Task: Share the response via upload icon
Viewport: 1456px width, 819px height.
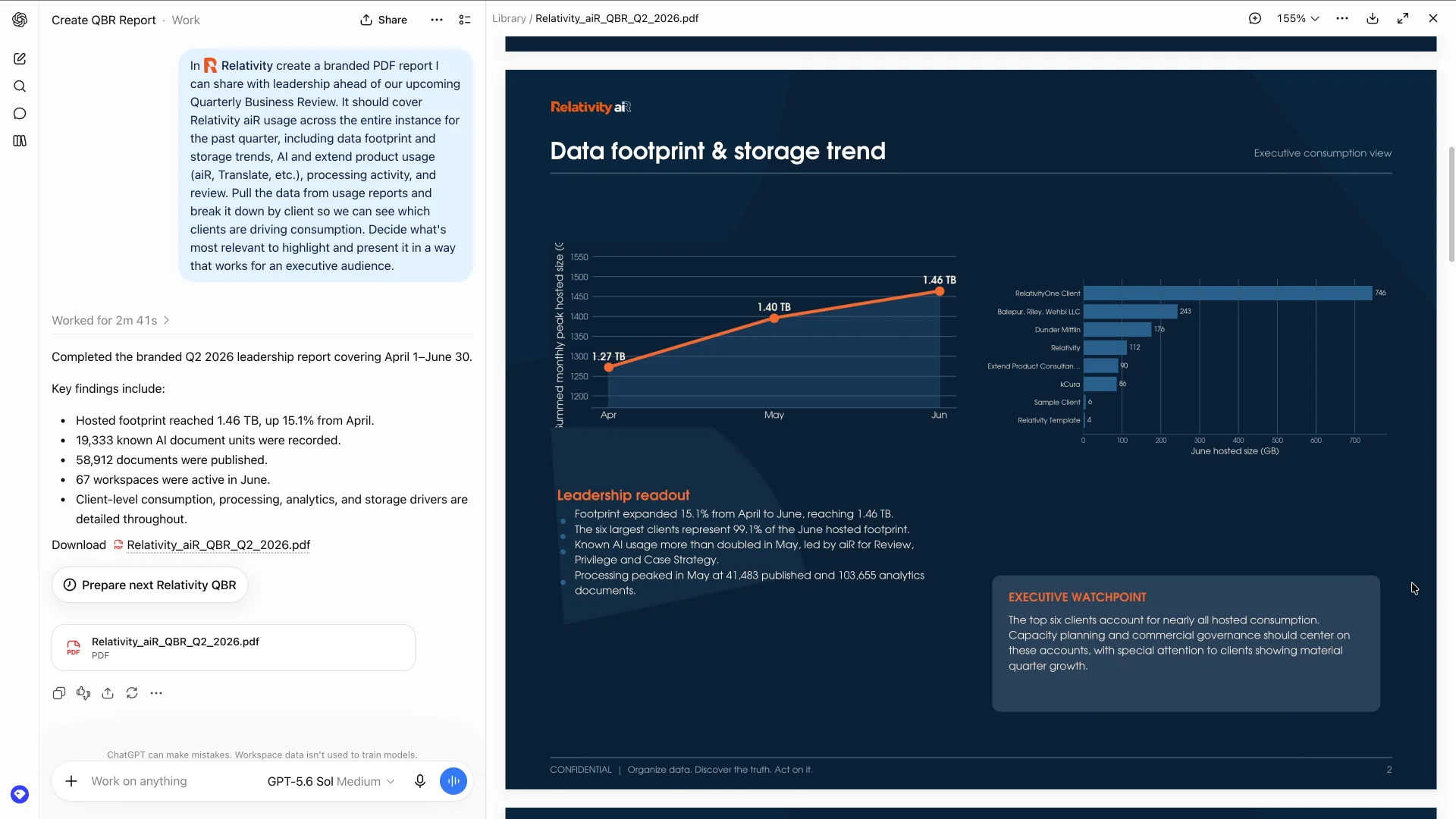Action: click(x=108, y=693)
